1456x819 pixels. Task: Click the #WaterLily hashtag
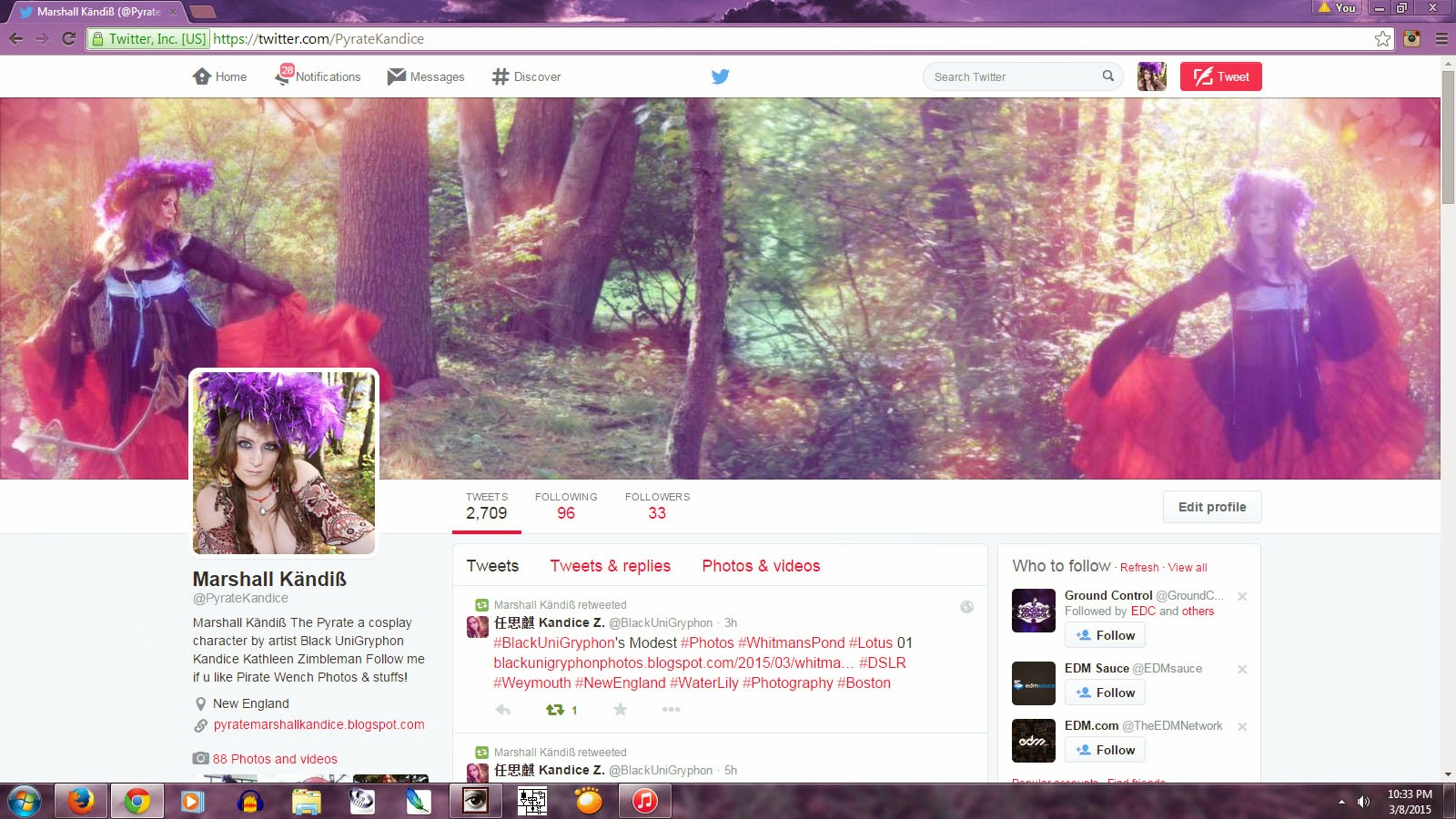[x=704, y=683]
